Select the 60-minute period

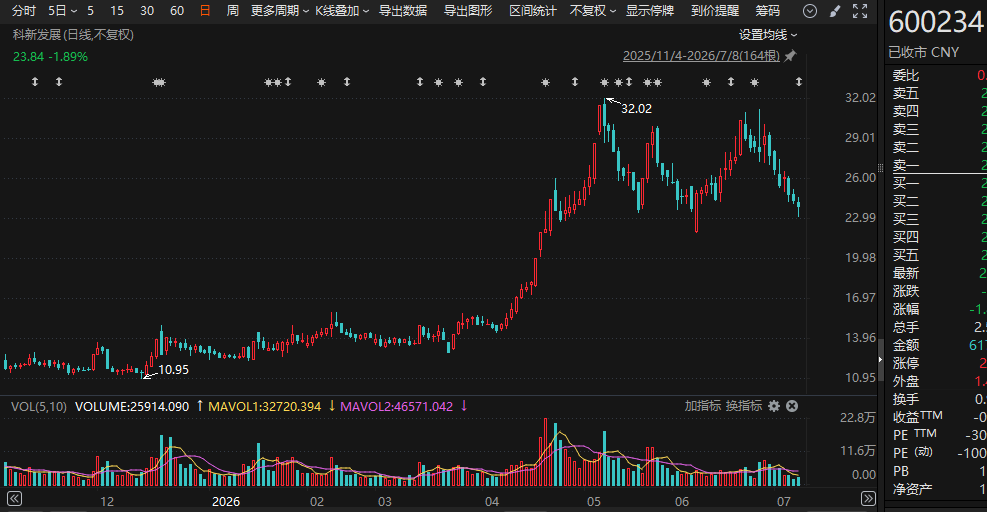pos(178,11)
